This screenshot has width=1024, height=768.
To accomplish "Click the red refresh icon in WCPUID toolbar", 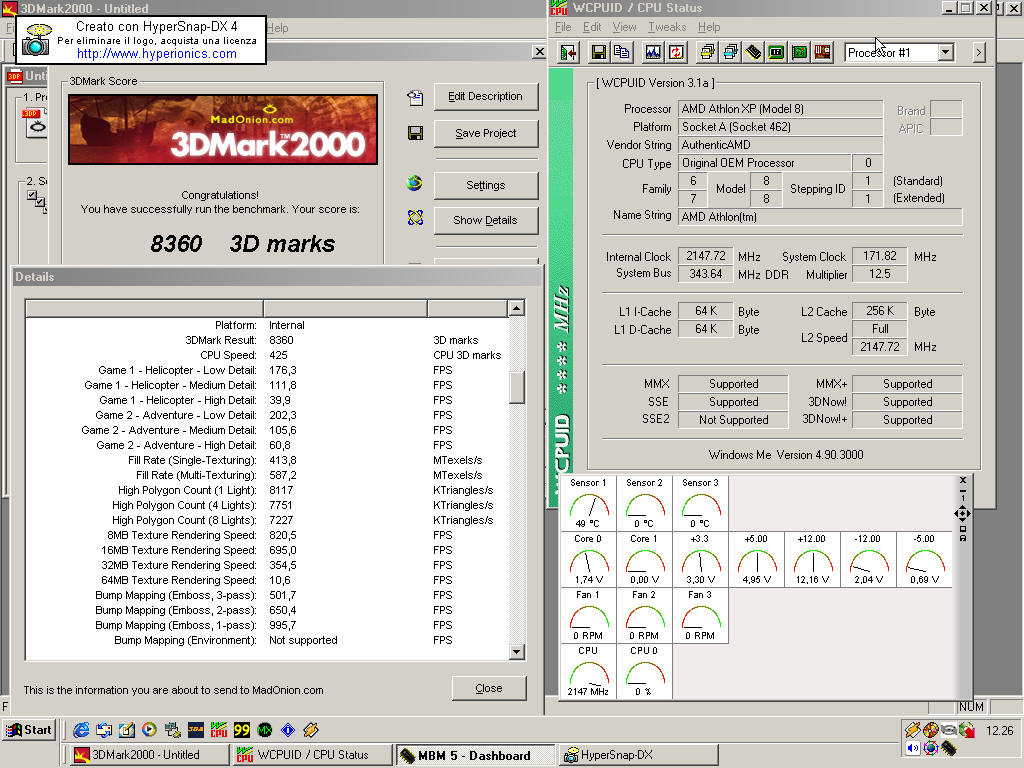I will [x=676, y=52].
